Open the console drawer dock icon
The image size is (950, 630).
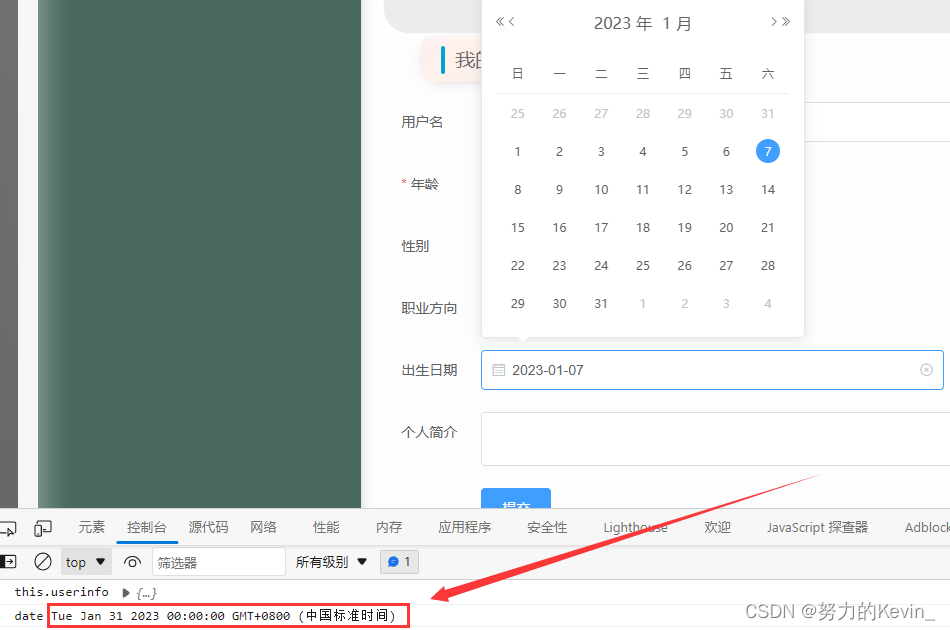[9, 561]
